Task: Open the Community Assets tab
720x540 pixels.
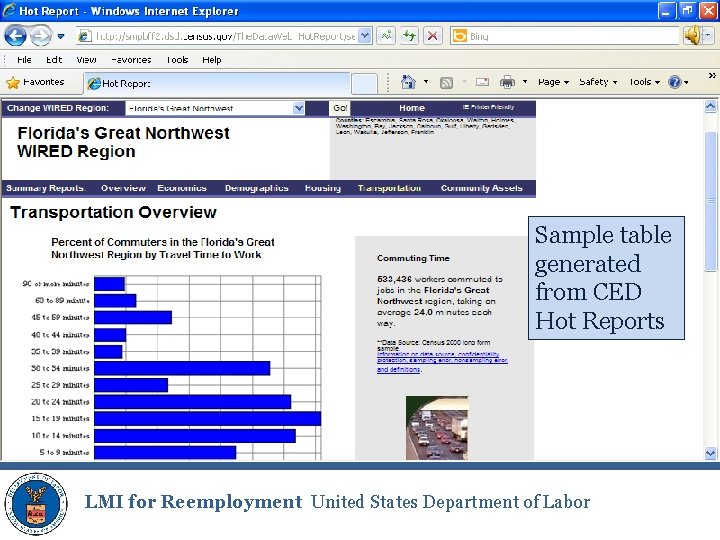Action: click(x=482, y=188)
